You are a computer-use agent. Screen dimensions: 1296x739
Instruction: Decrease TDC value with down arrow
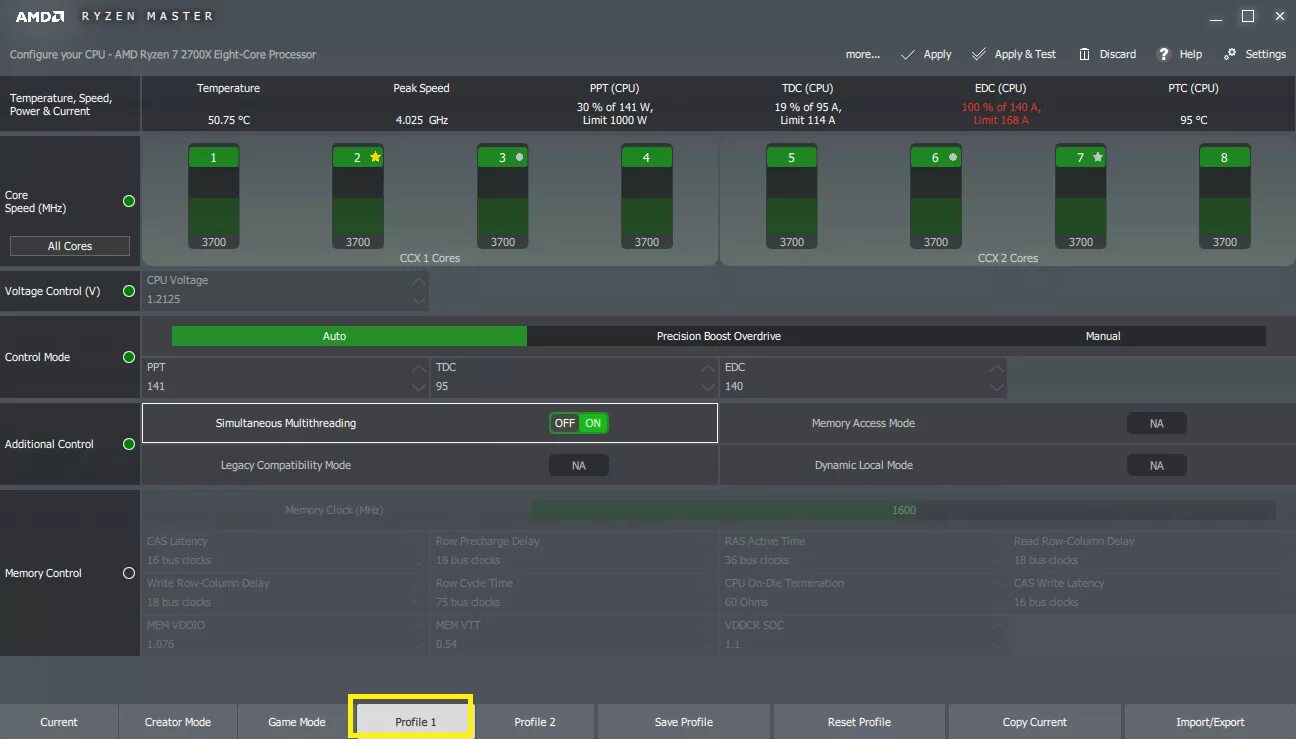tap(707, 386)
